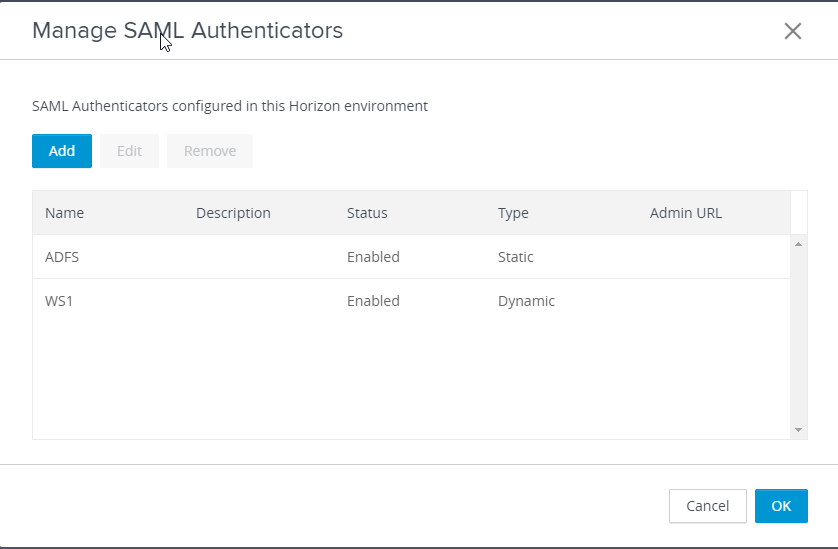Sort by the Description column header
Image resolution: width=838 pixels, height=549 pixels.
(x=233, y=213)
